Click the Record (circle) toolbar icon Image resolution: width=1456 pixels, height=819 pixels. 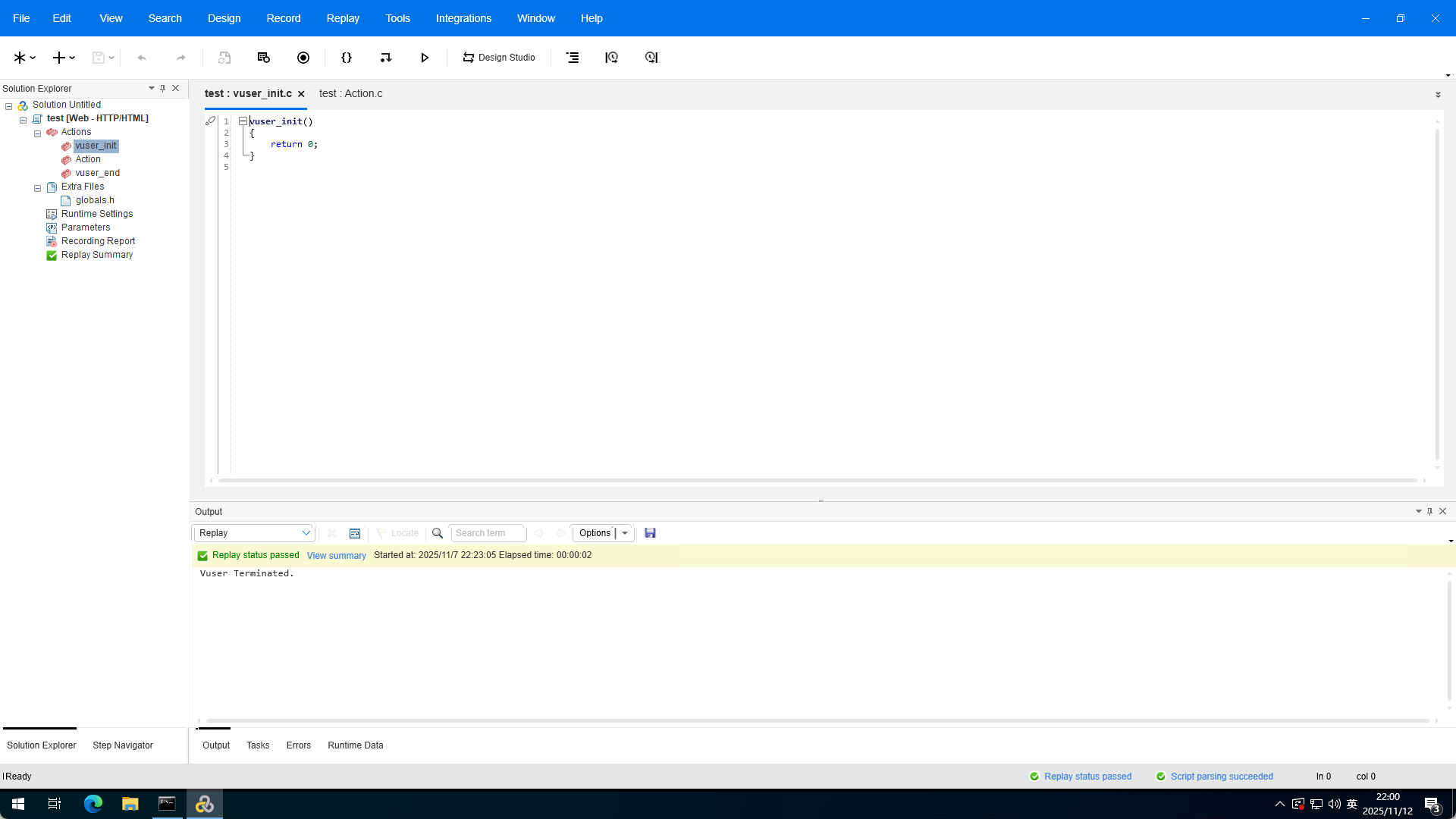303,58
